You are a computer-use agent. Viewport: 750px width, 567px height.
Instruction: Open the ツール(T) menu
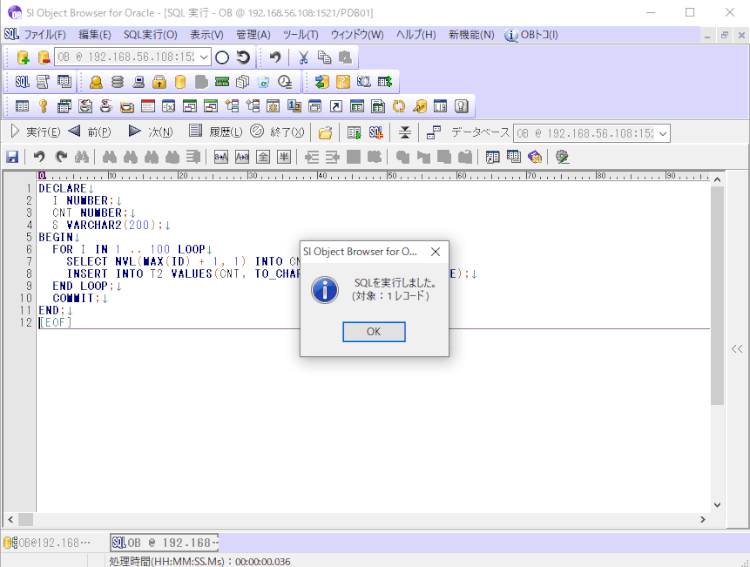[300, 35]
